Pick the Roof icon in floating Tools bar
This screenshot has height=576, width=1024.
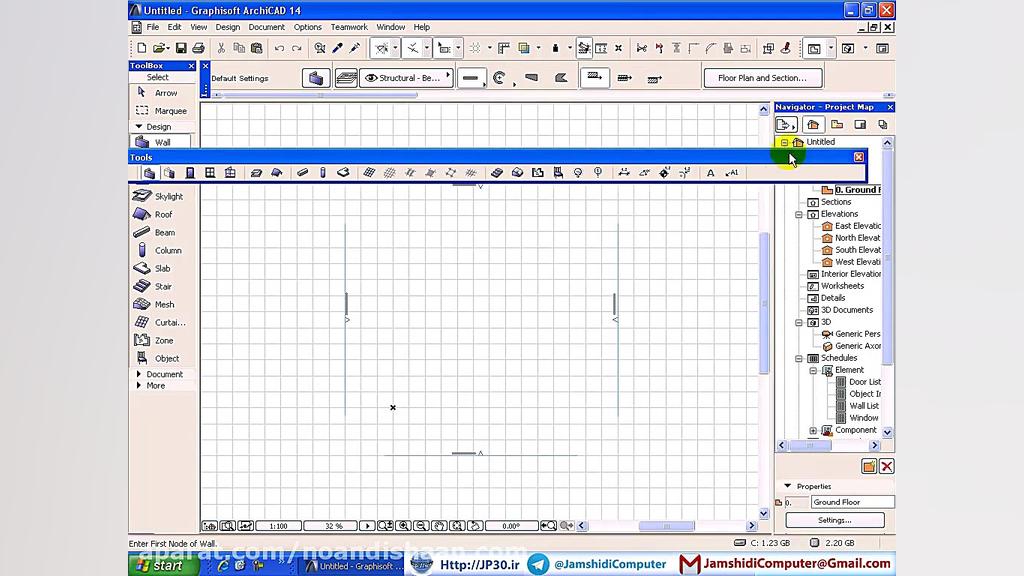[276, 173]
